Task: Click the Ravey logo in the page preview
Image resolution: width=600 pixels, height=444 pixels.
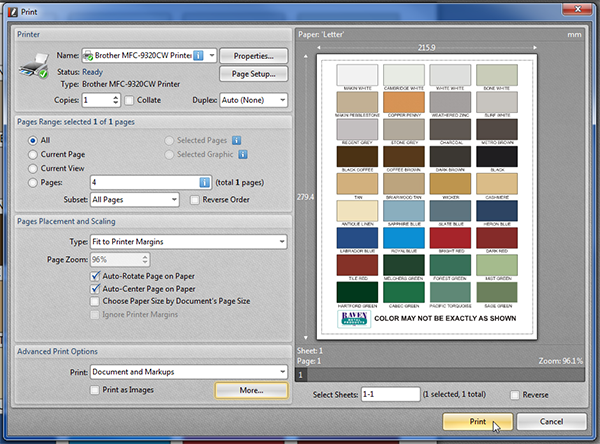Action: [354, 319]
